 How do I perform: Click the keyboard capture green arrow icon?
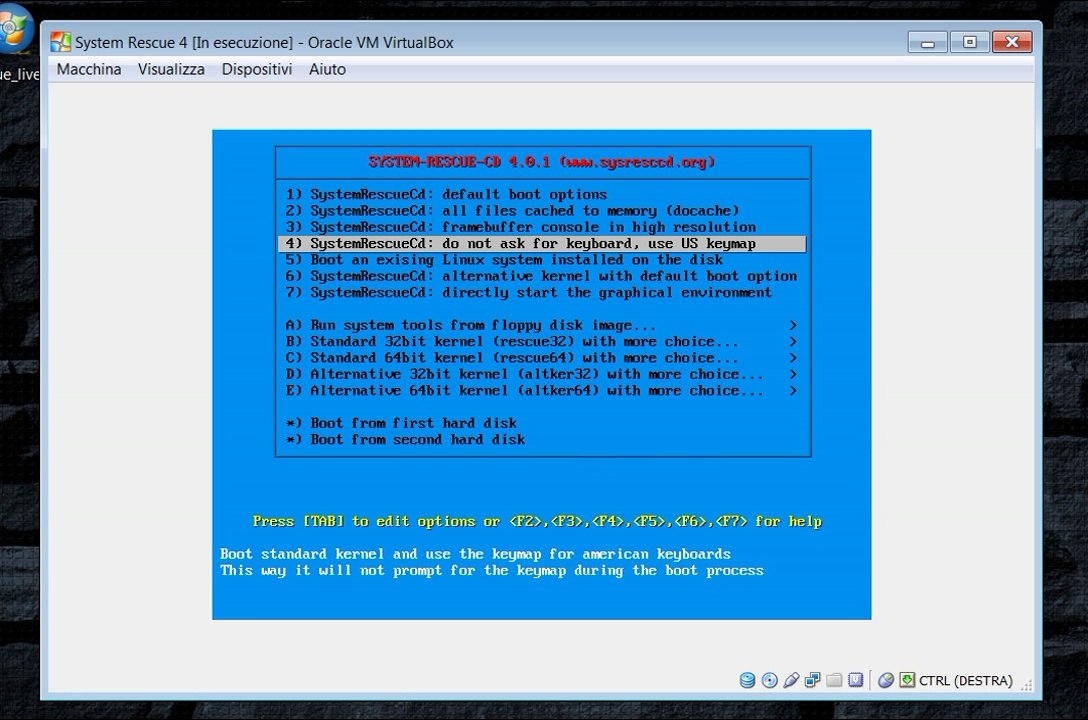tap(908, 680)
